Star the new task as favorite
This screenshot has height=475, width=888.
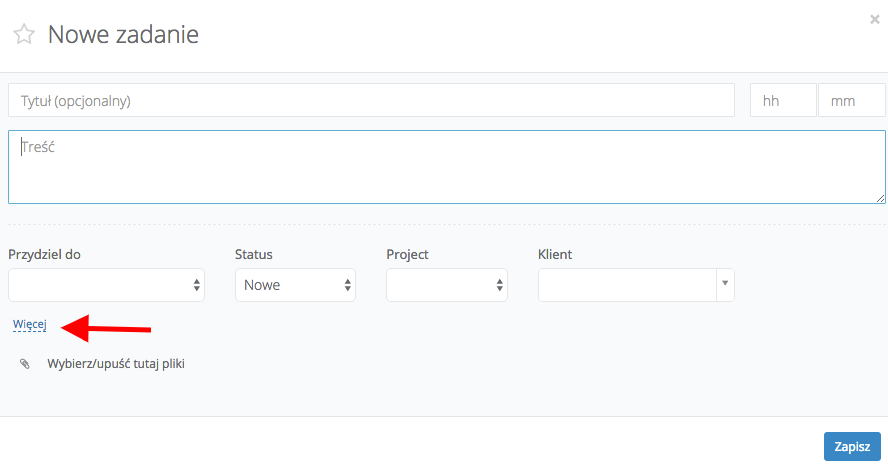(24, 35)
